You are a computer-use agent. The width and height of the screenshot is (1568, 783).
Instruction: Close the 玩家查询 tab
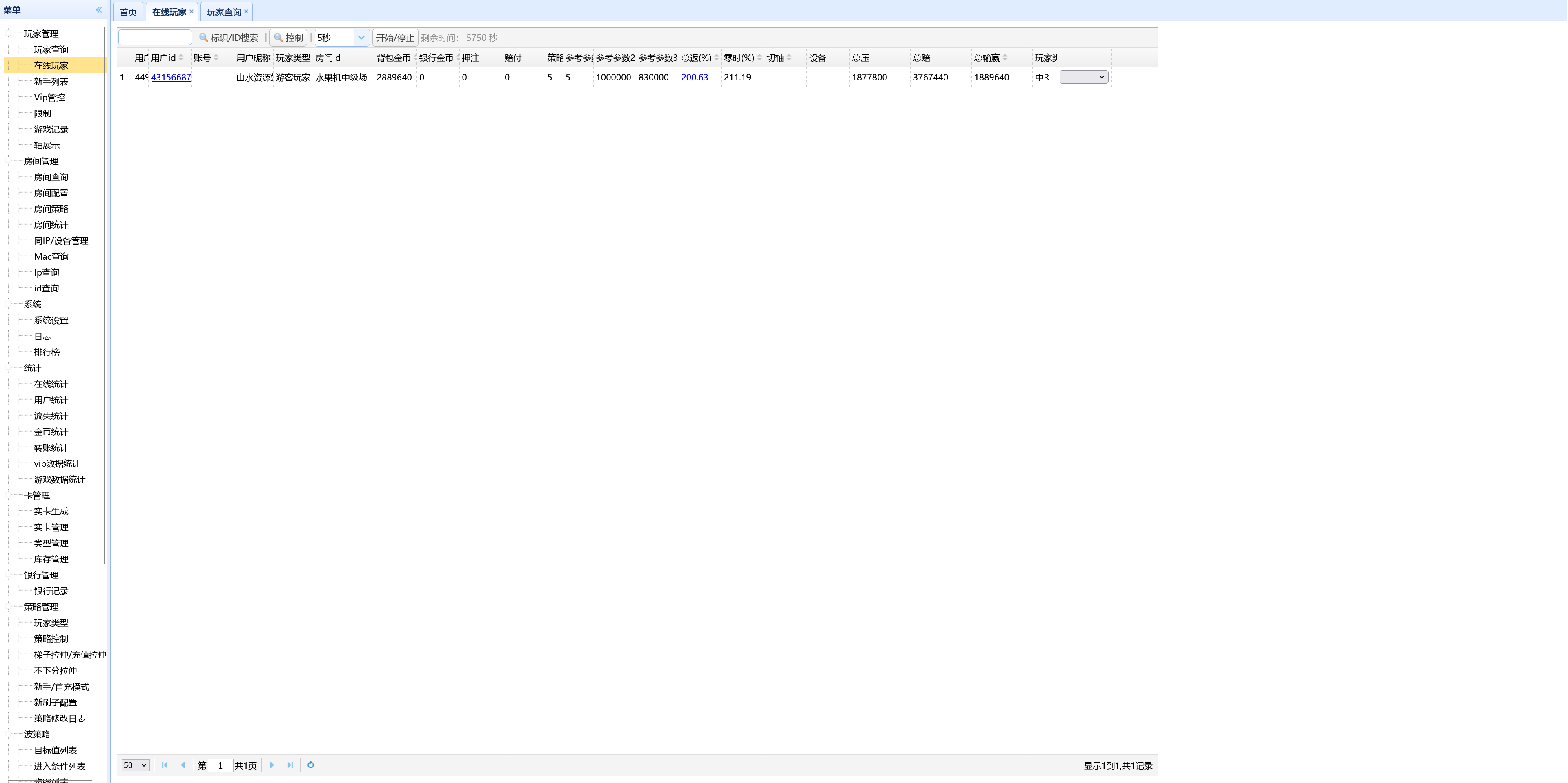(247, 11)
